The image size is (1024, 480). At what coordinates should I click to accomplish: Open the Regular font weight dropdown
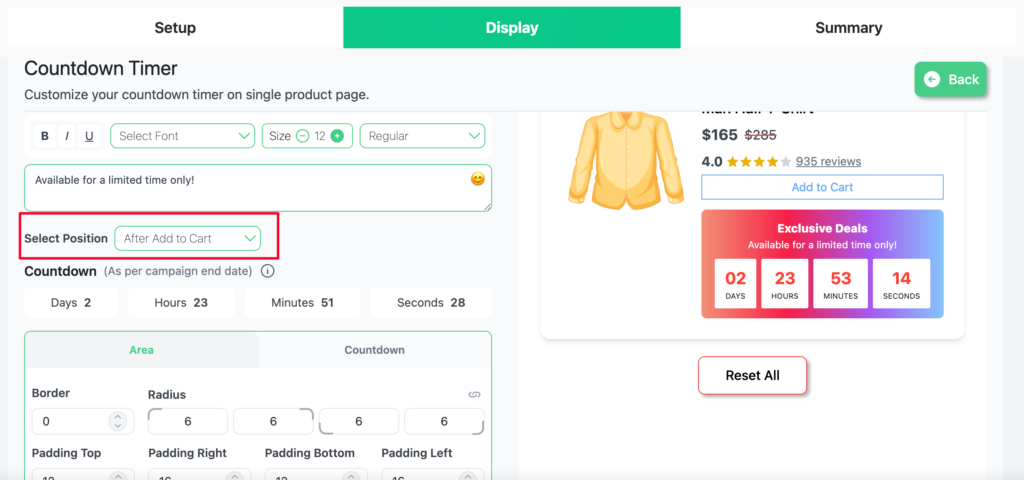(x=423, y=136)
